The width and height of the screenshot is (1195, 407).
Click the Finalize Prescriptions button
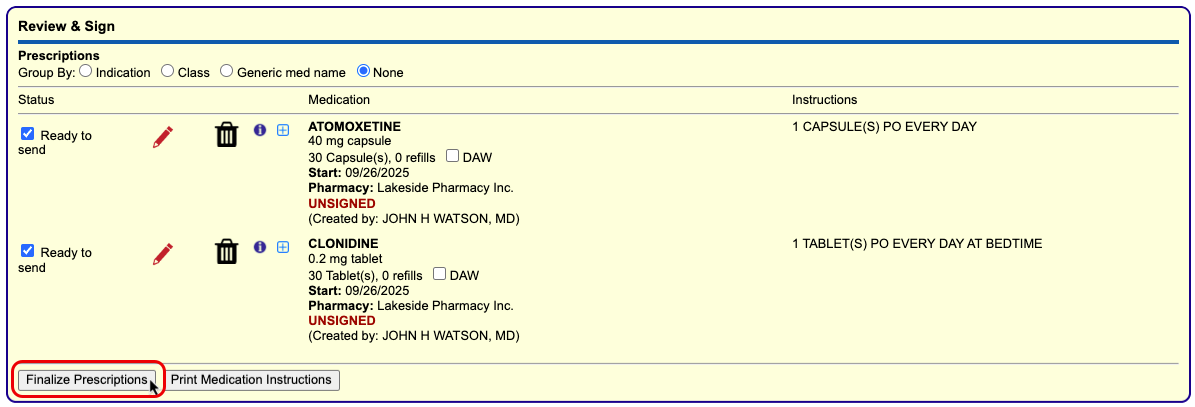click(86, 380)
